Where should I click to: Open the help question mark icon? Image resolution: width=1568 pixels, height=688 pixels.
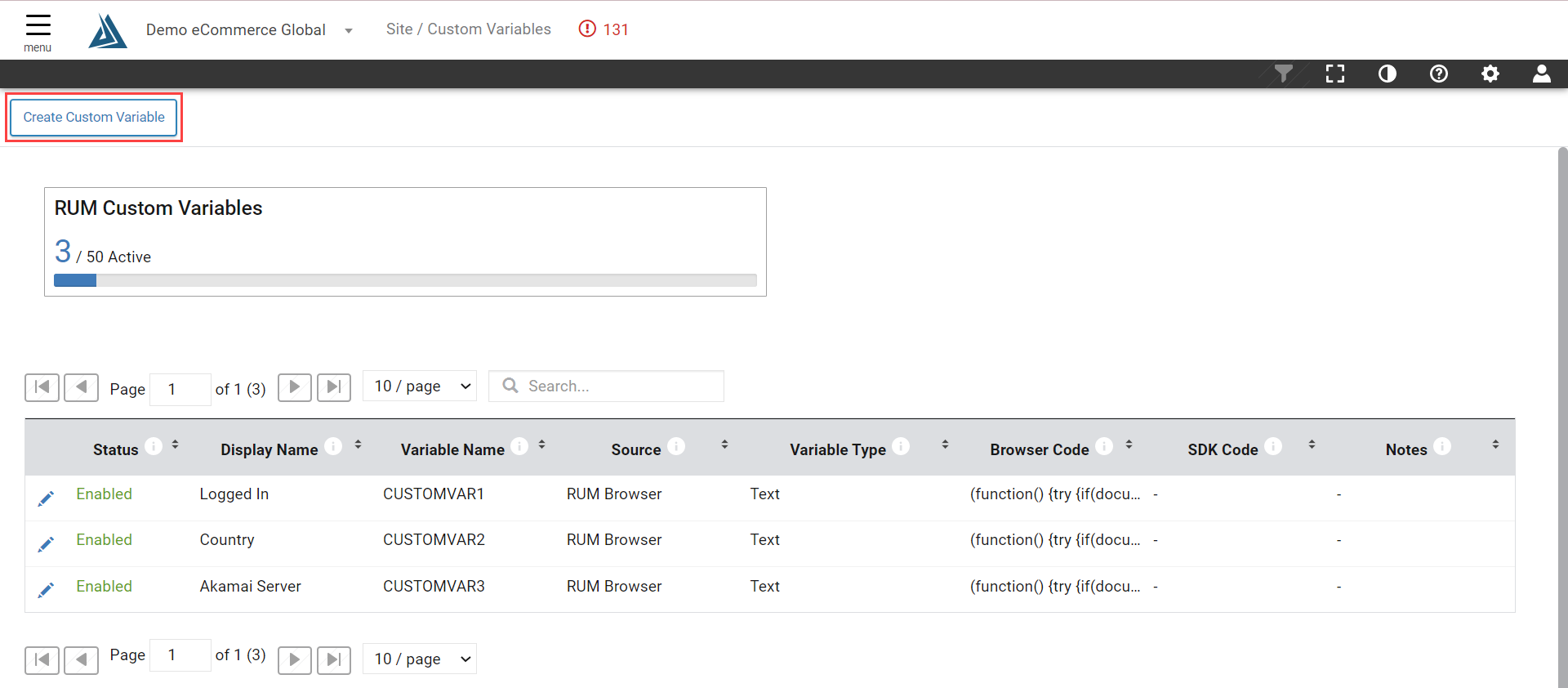pyautogui.click(x=1439, y=74)
